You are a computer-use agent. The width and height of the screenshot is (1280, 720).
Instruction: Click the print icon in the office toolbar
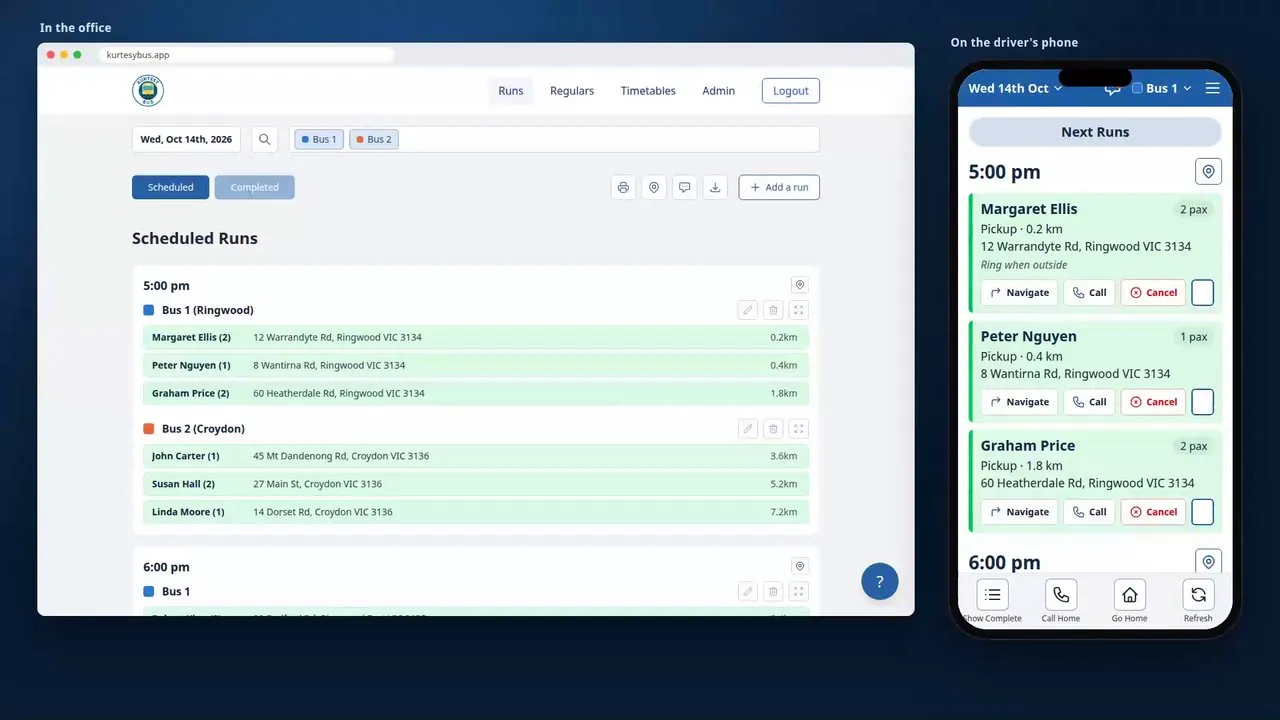point(623,187)
